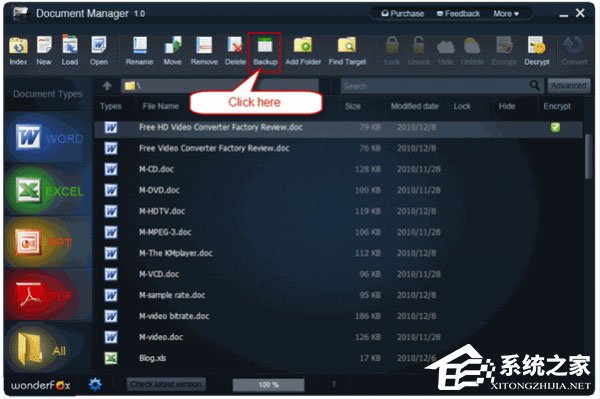Click the Purchase link
The height and width of the screenshot is (399, 600).
click(x=403, y=14)
